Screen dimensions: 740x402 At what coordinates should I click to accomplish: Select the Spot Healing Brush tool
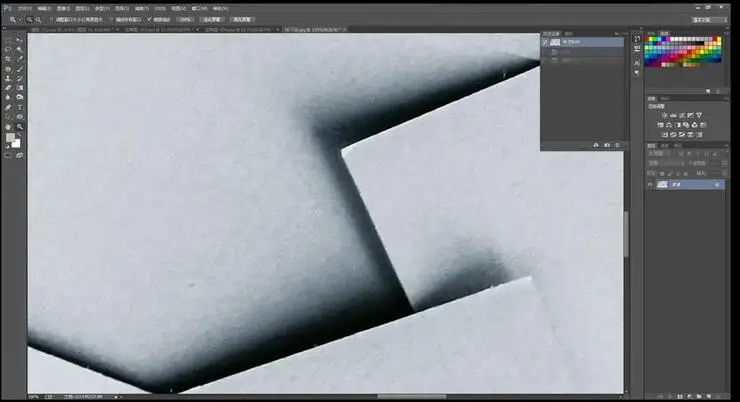8,69
